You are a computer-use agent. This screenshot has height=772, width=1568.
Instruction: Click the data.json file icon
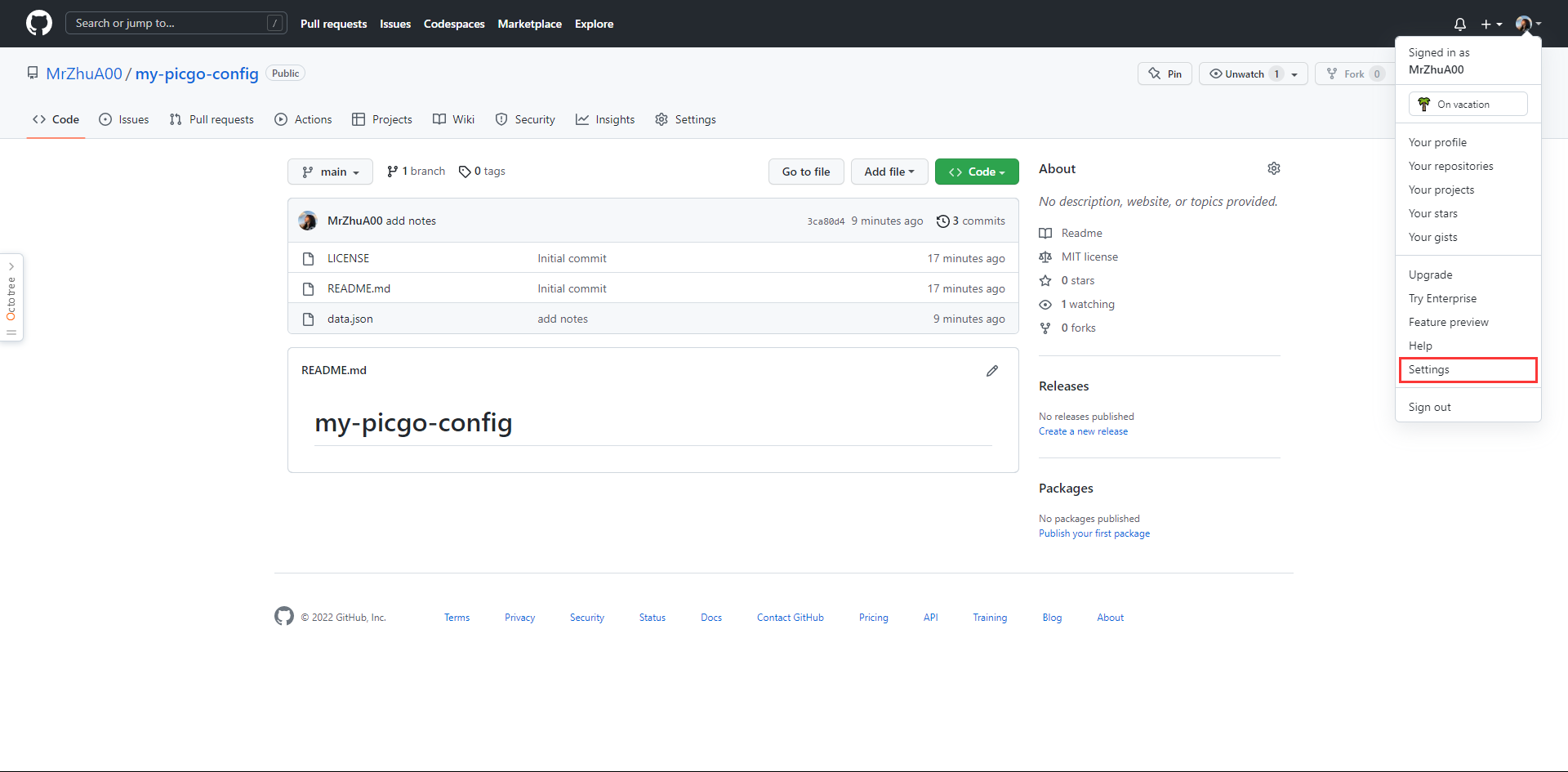coord(308,319)
